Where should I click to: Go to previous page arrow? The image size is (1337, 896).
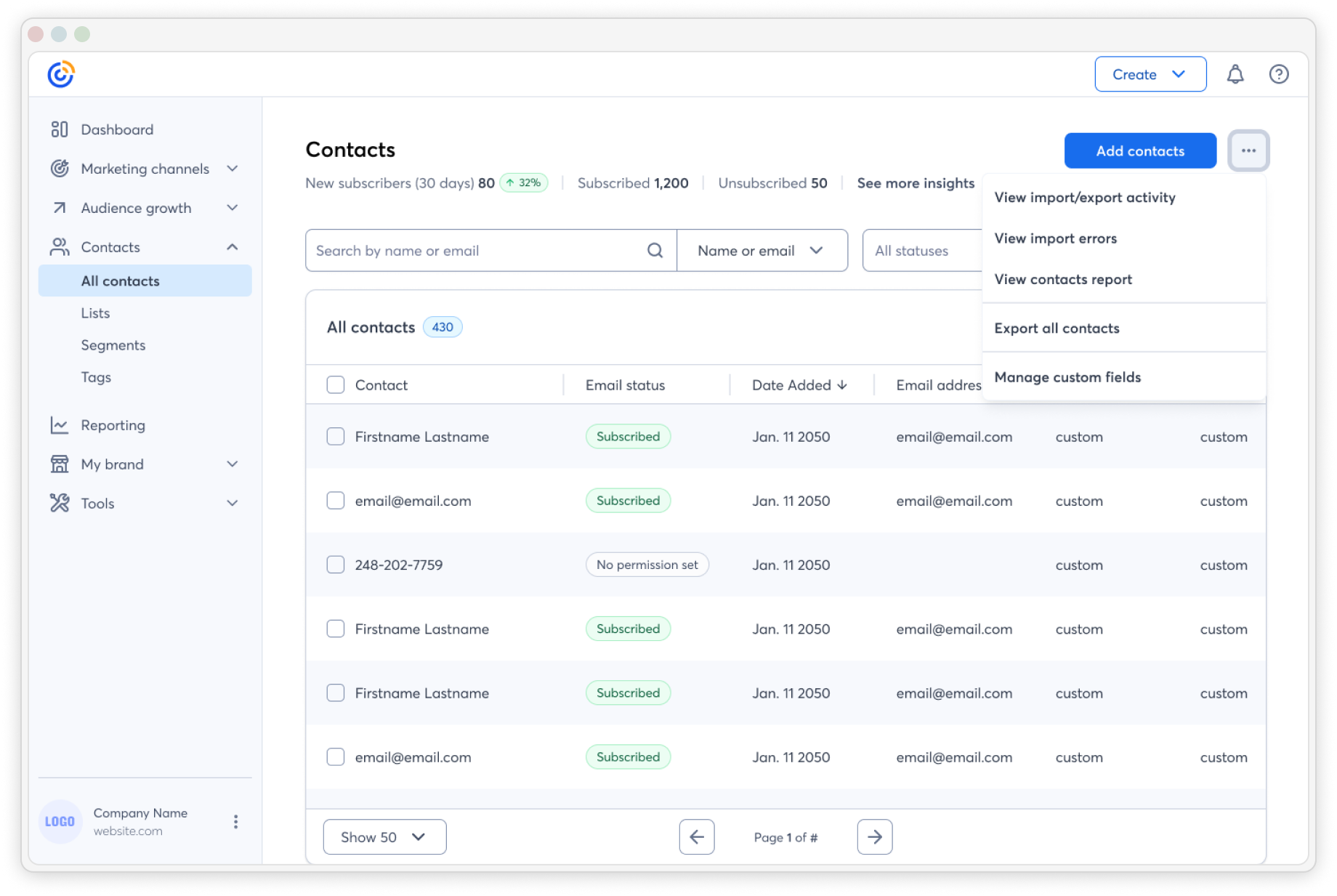click(697, 837)
